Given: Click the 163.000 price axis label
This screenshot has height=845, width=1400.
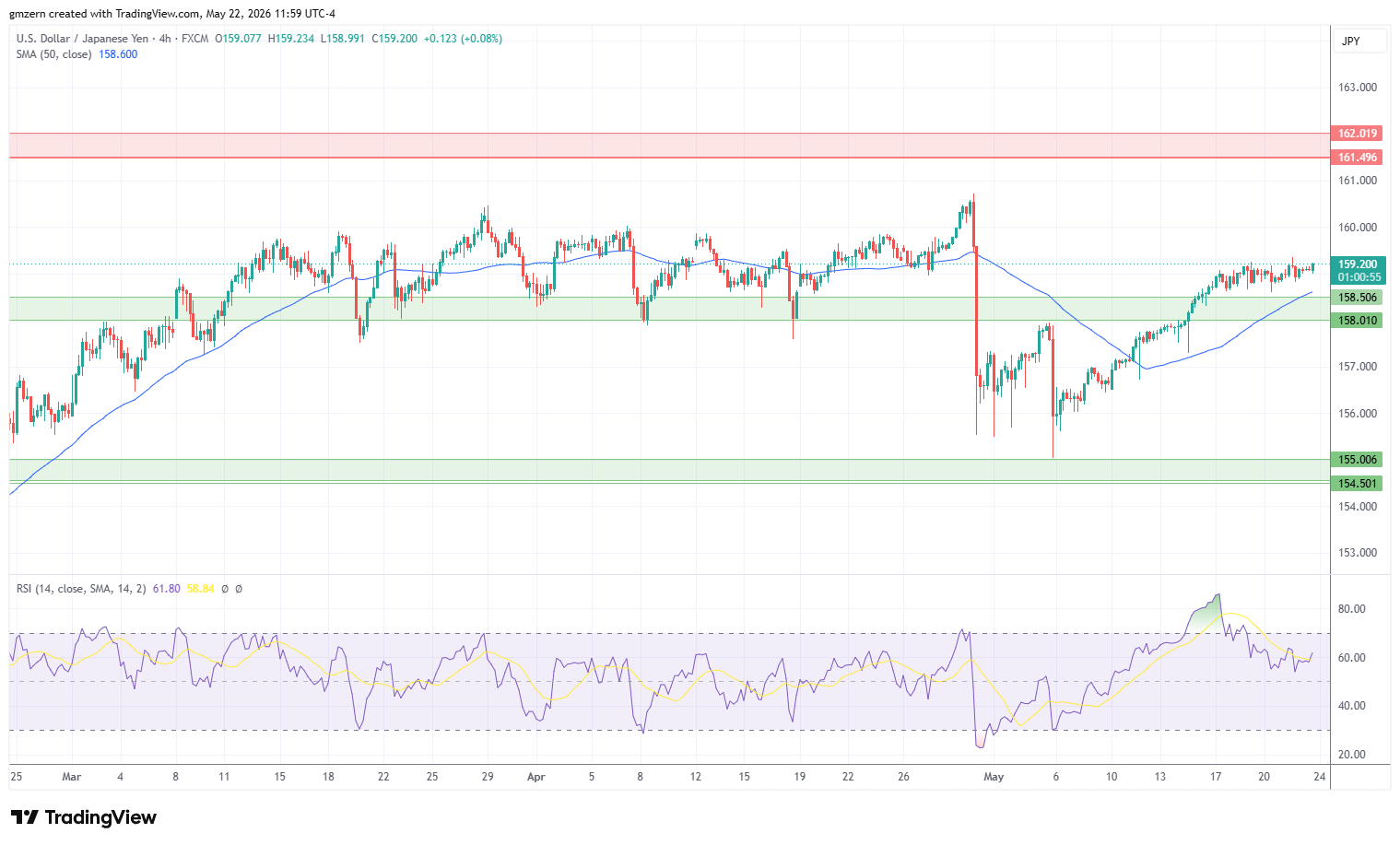Looking at the screenshot, I should click(1357, 88).
